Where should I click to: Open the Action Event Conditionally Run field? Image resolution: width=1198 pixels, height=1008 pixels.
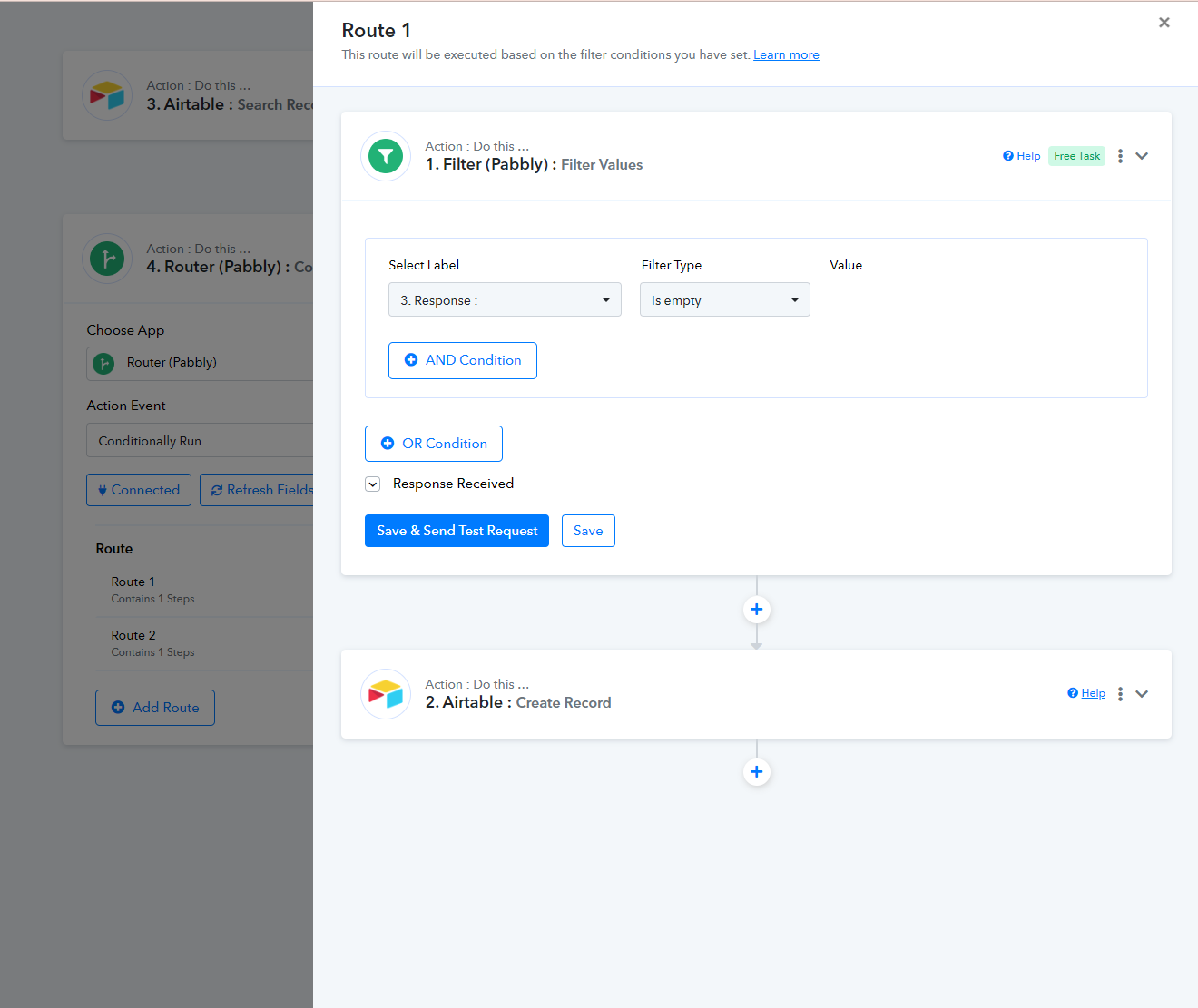tap(200, 441)
